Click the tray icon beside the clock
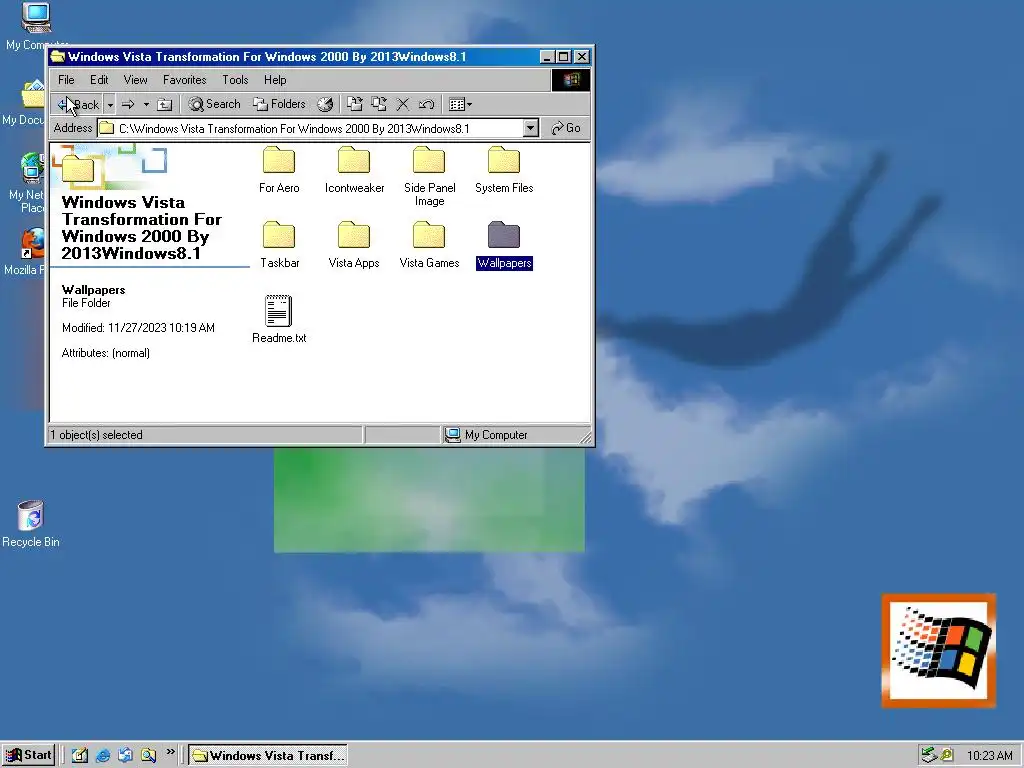The width and height of the screenshot is (1024, 768). 947,756
